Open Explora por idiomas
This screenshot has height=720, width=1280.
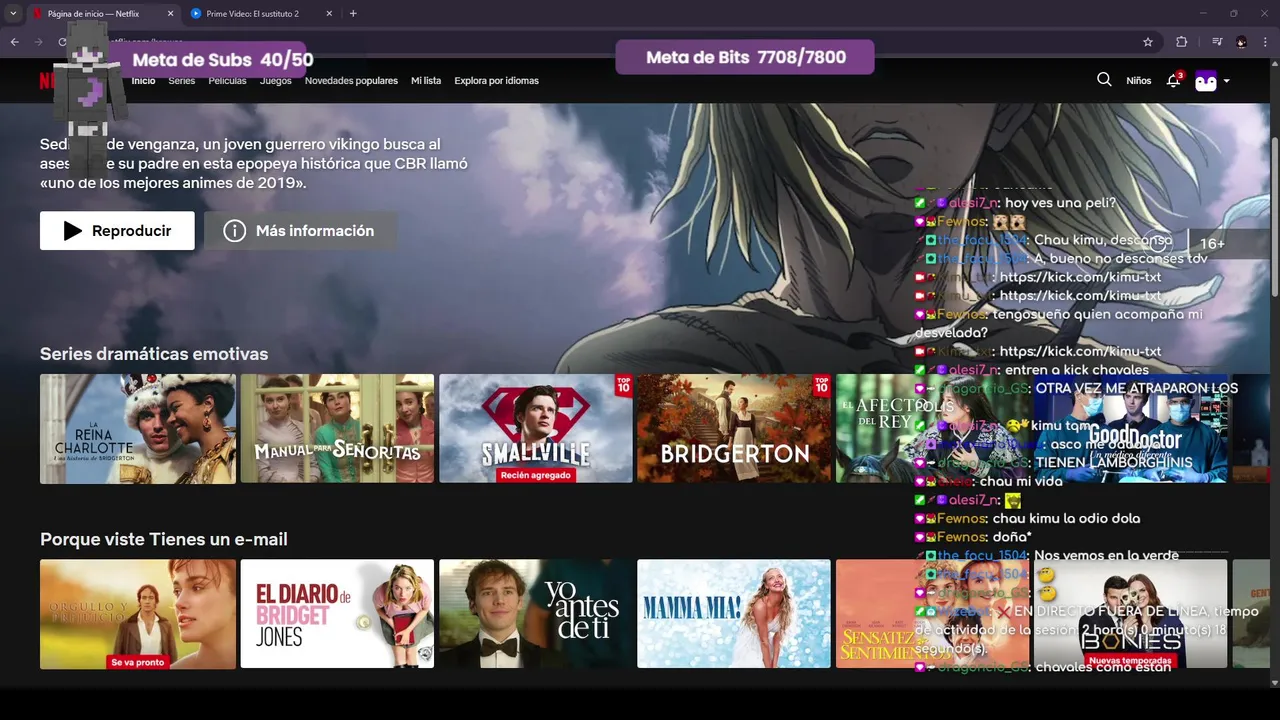point(496,81)
